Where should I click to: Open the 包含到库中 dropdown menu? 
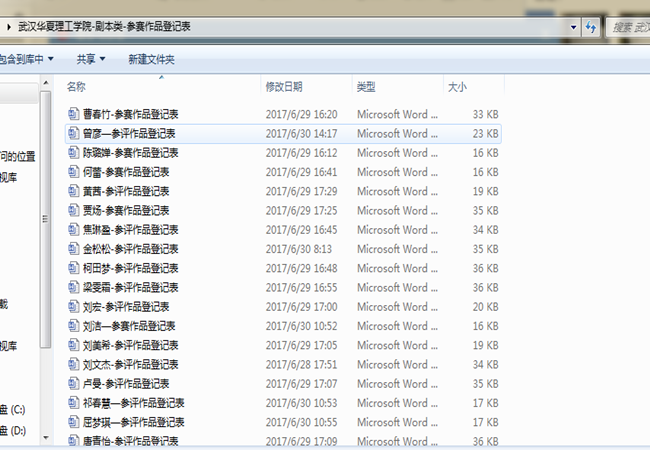tap(26, 59)
